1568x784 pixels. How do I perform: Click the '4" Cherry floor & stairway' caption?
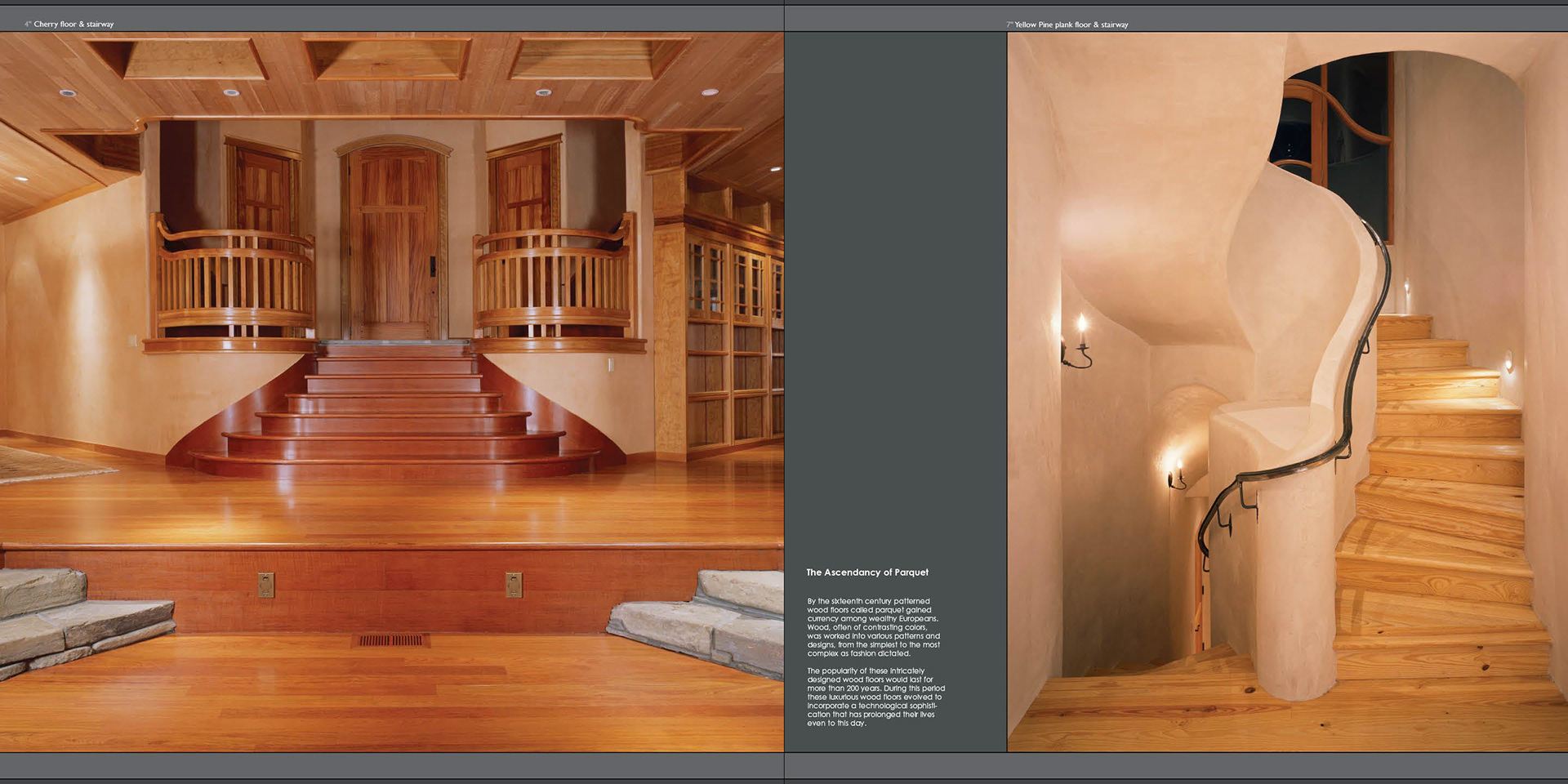[x=69, y=24]
